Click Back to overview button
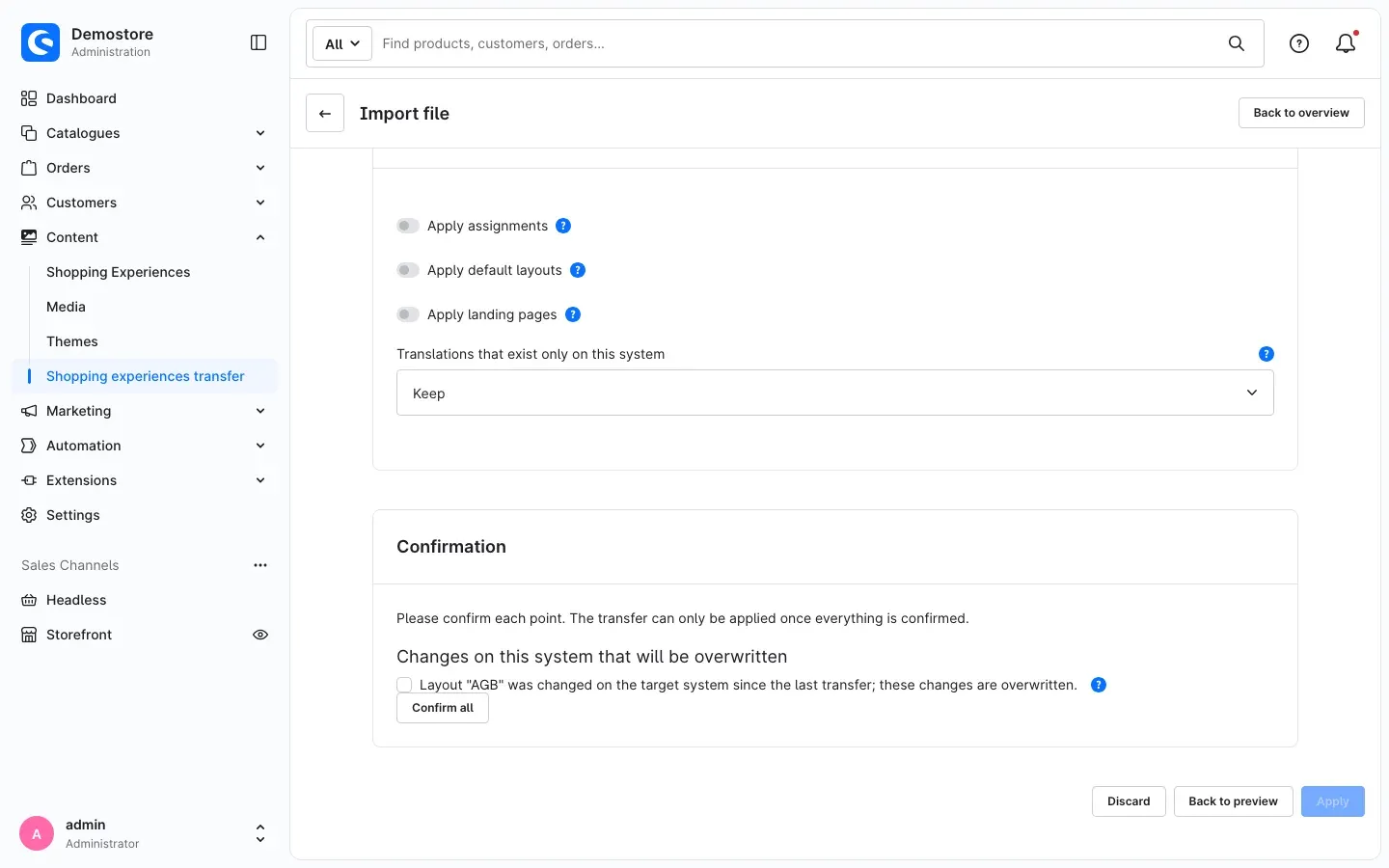Screen dimensions: 1389x868 pyautogui.click(x=1301, y=113)
